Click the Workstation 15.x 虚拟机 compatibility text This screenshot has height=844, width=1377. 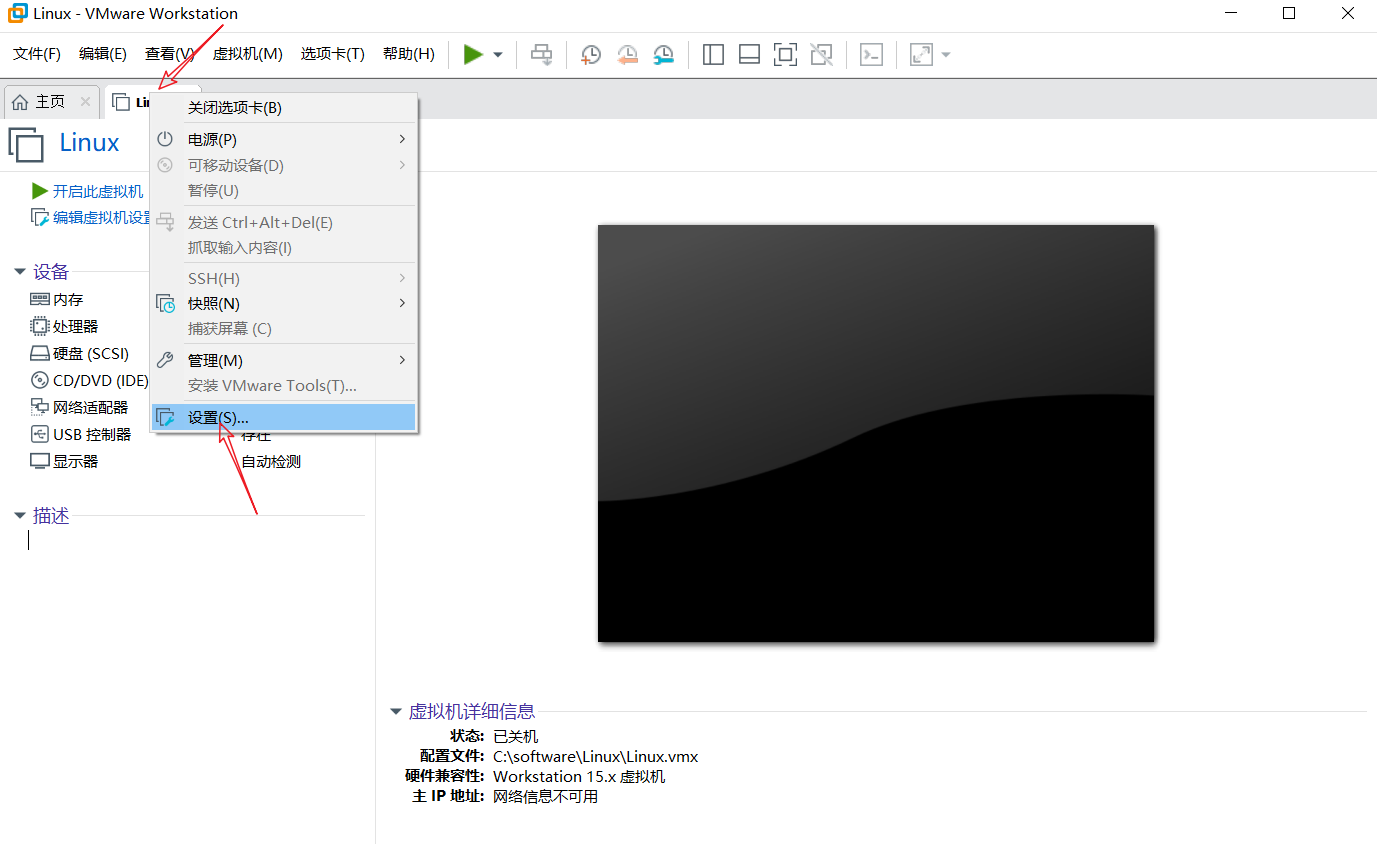tap(579, 776)
